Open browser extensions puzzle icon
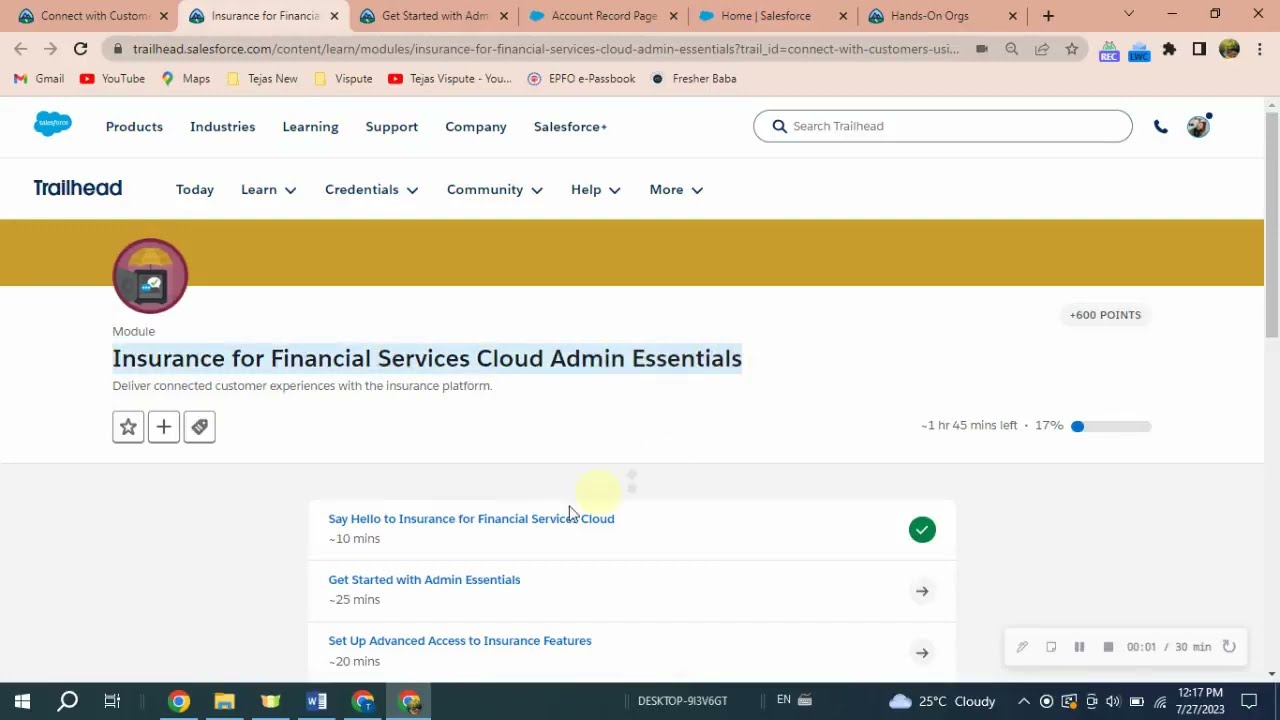Screen dimensions: 1280x720 tap(1169, 48)
